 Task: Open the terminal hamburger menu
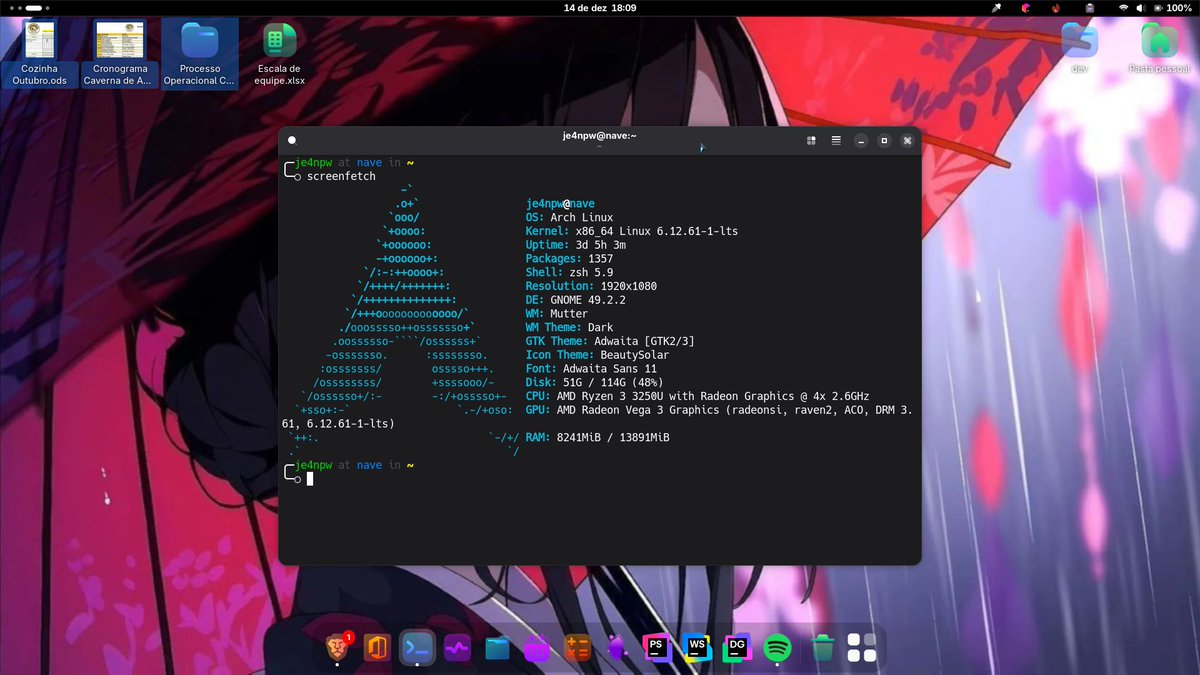tap(836, 141)
